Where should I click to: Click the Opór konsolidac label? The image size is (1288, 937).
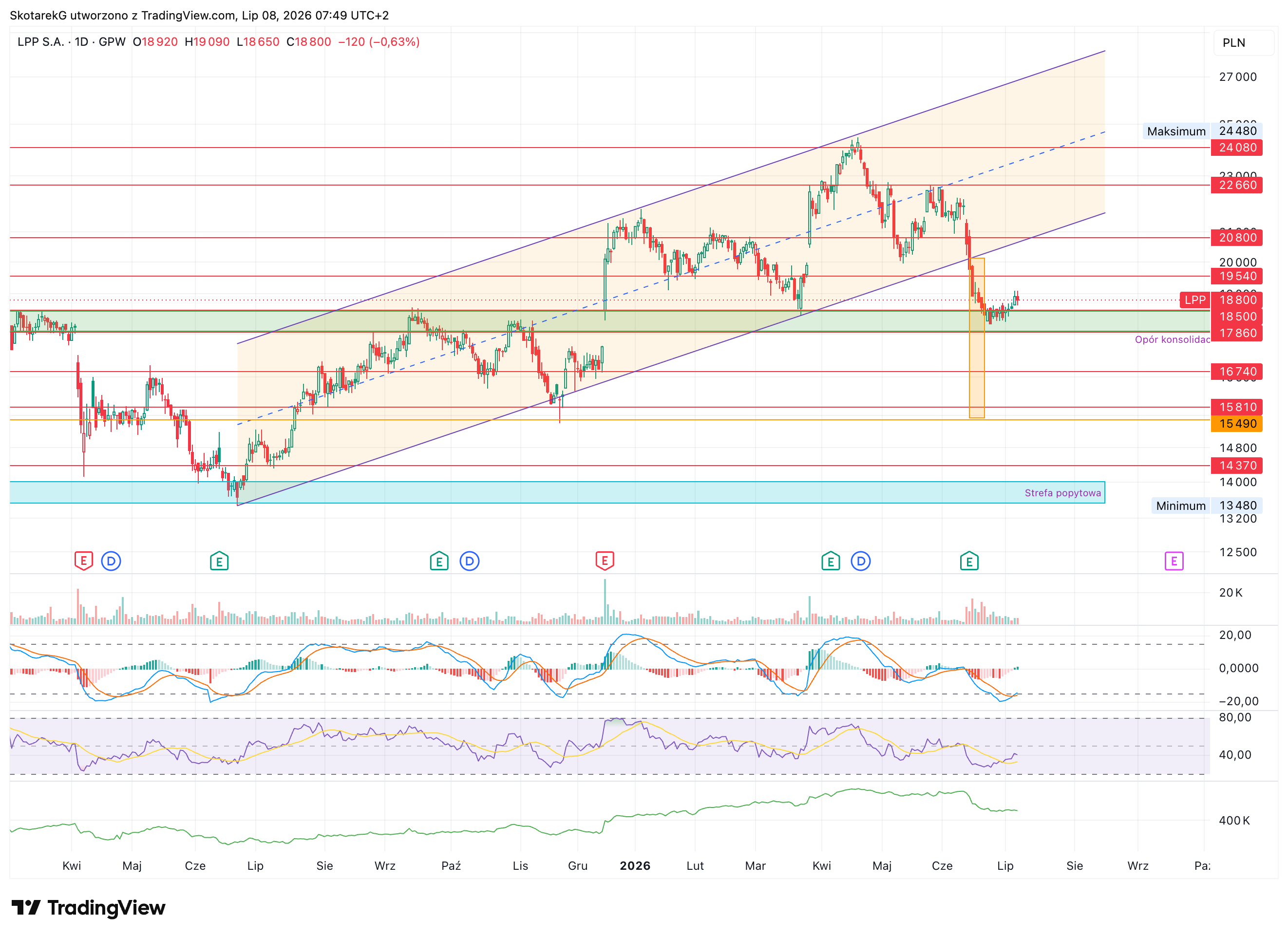tap(1172, 339)
